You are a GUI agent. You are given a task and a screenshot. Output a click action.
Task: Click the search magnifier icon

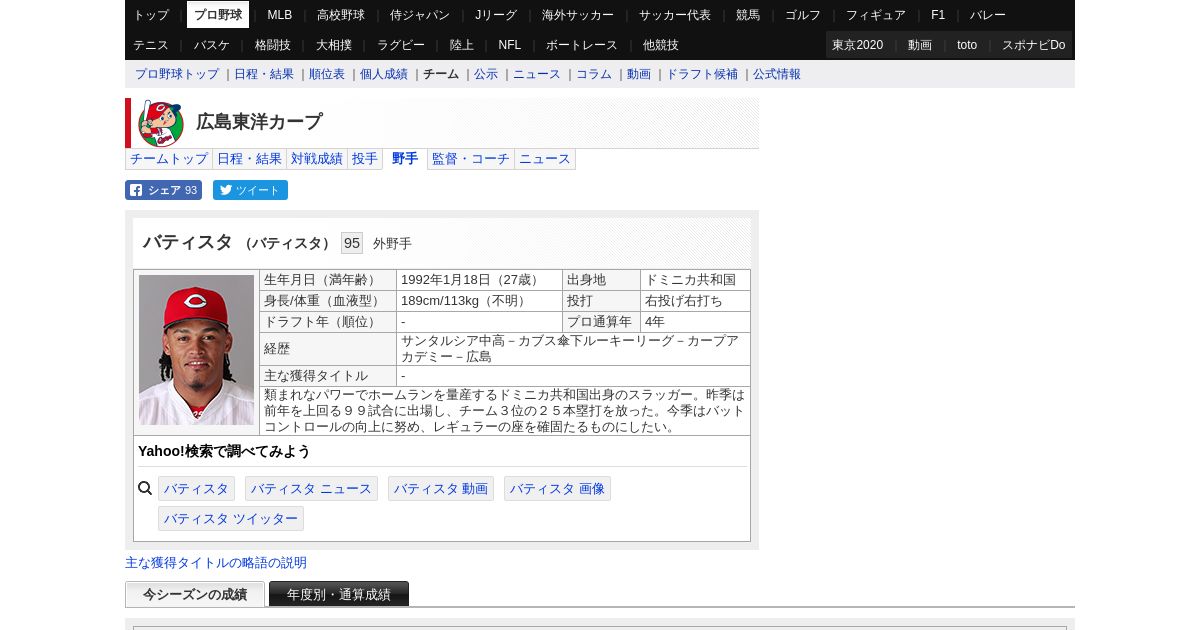pos(145,489)
